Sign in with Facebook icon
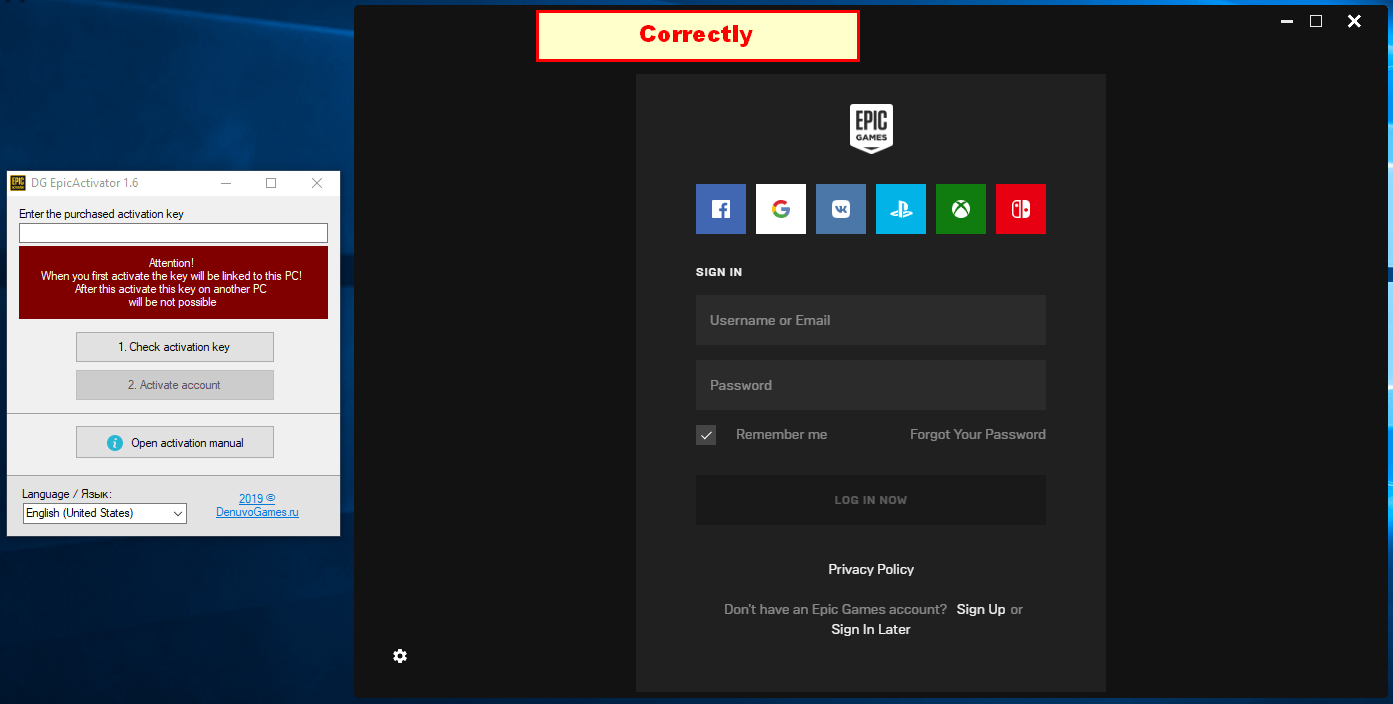The height and width of the screenshot is (704, 1393). pos(721,209)
